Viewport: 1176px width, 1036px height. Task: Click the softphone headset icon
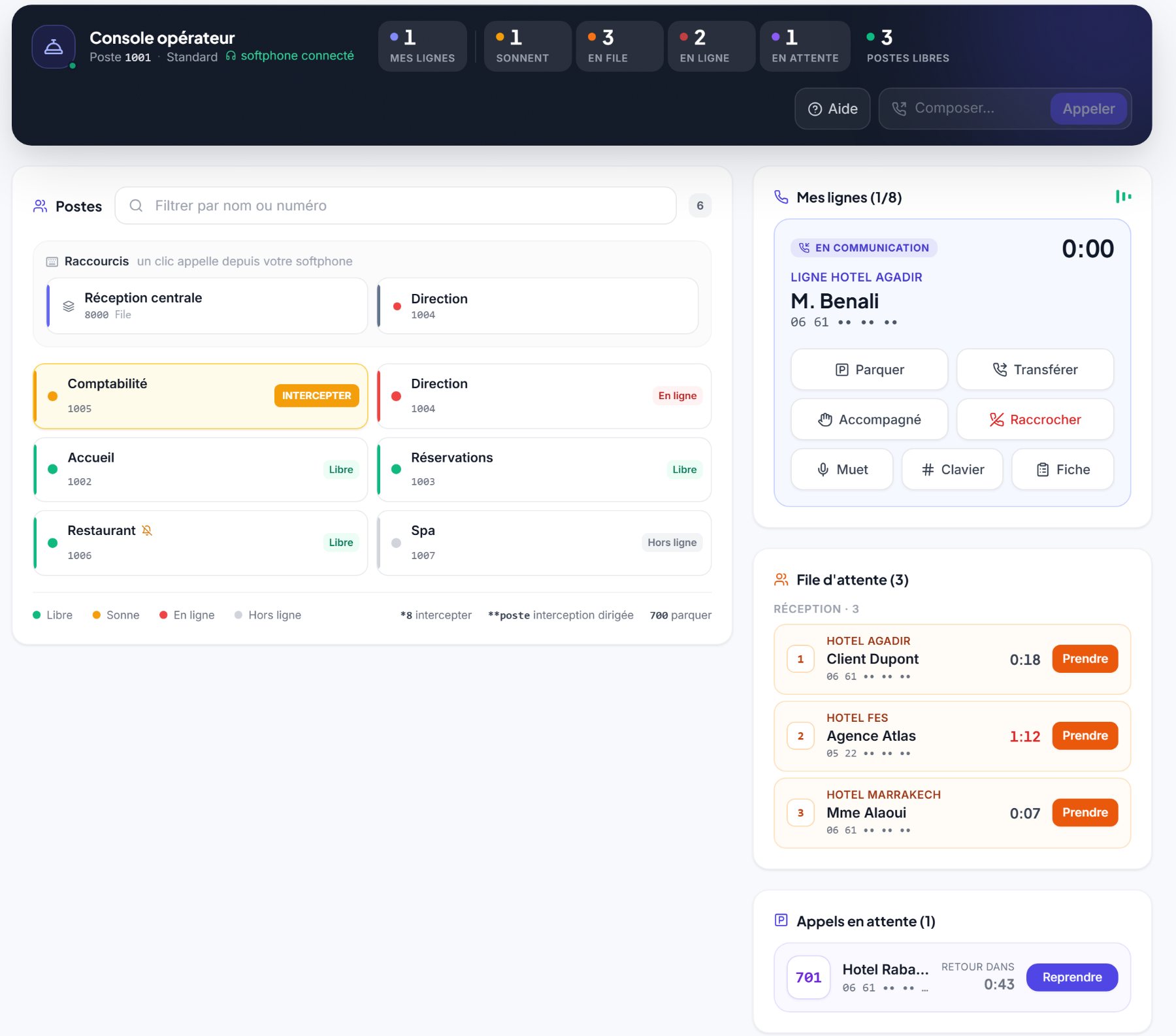[x=231, y=56]
